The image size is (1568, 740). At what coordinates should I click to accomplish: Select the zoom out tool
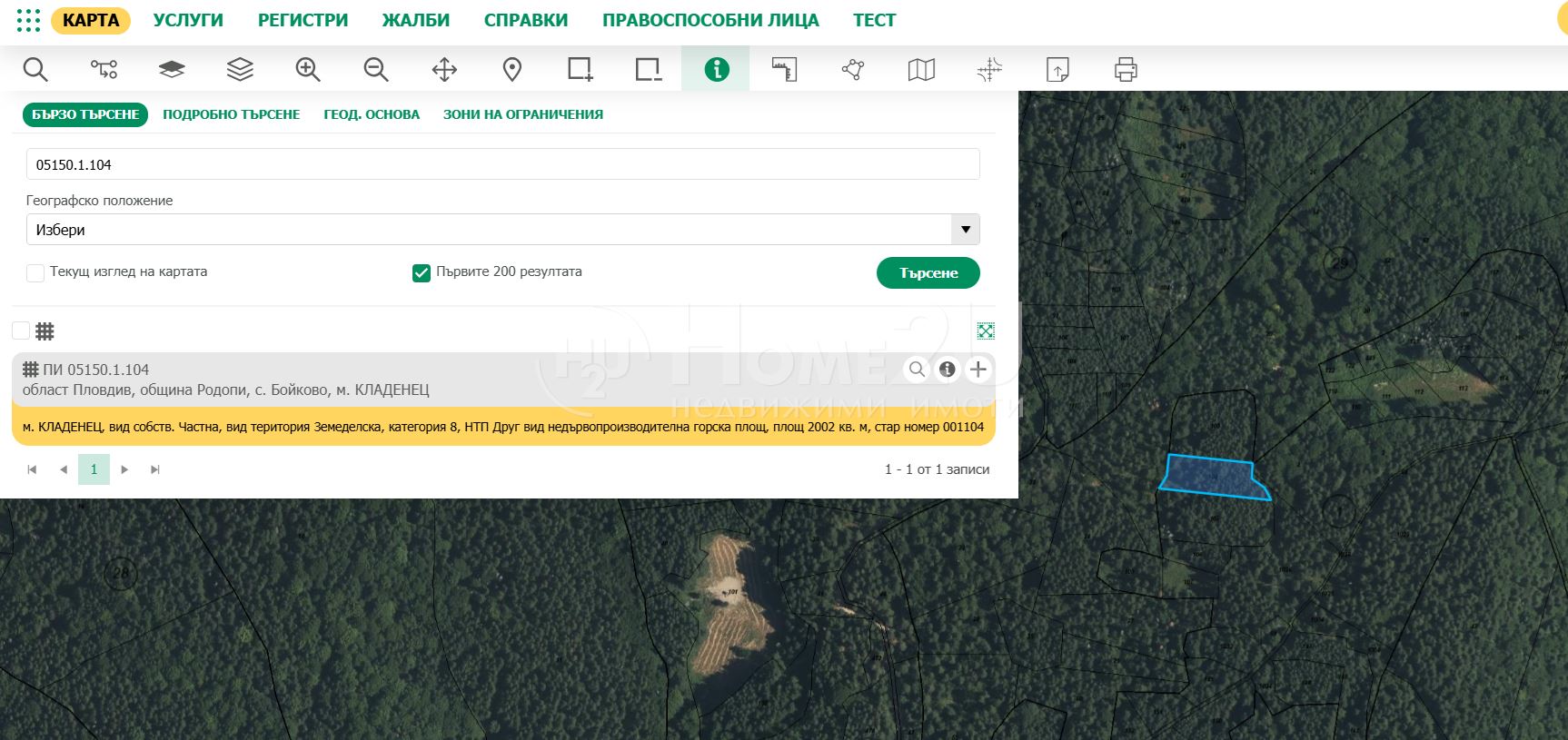(x=376, y=69)
